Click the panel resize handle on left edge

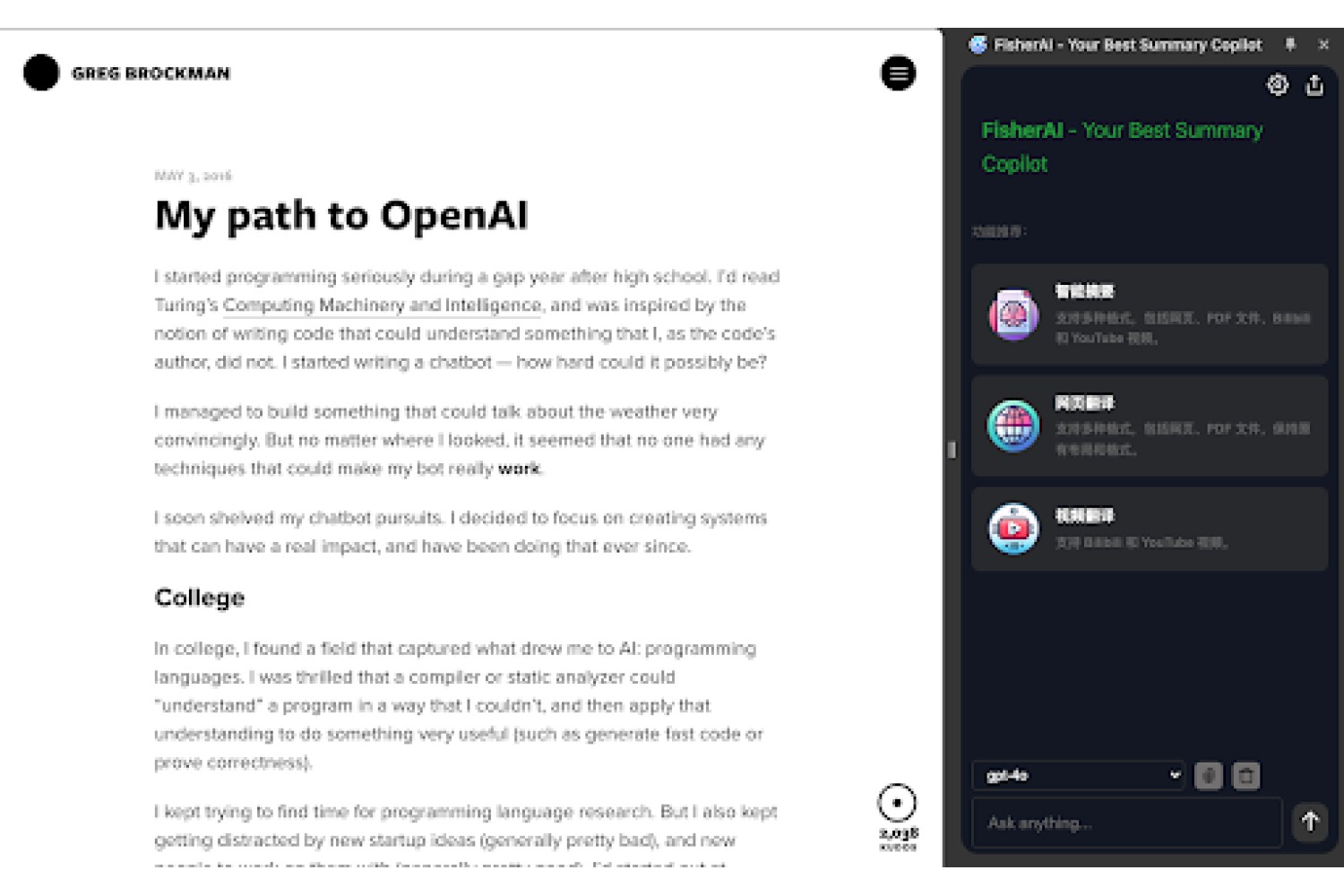[x=952, y=450]
